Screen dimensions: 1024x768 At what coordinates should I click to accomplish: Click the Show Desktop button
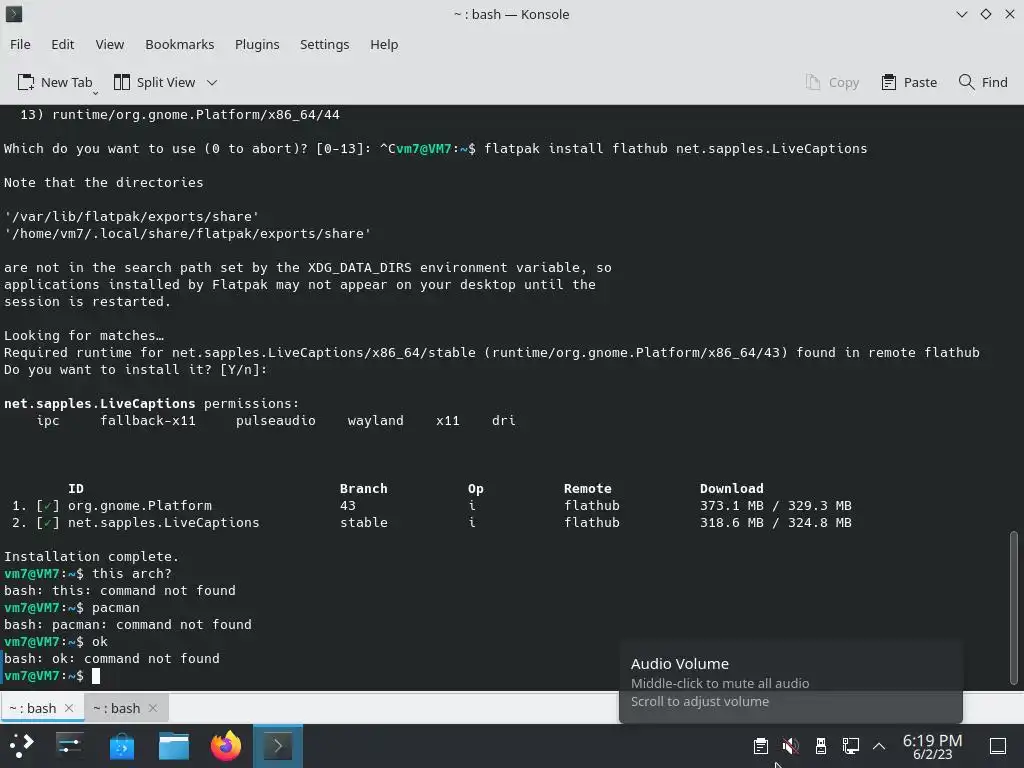998,746
